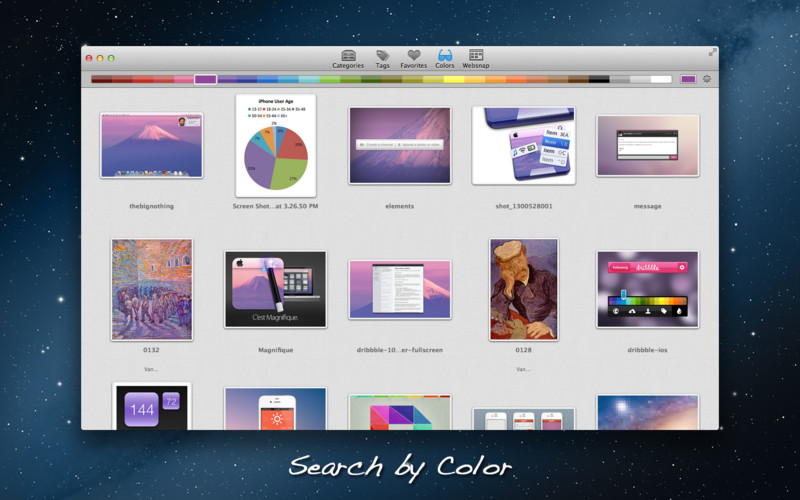
Task: Pick the black swatch in the color bar
Action: pos(598,79)
